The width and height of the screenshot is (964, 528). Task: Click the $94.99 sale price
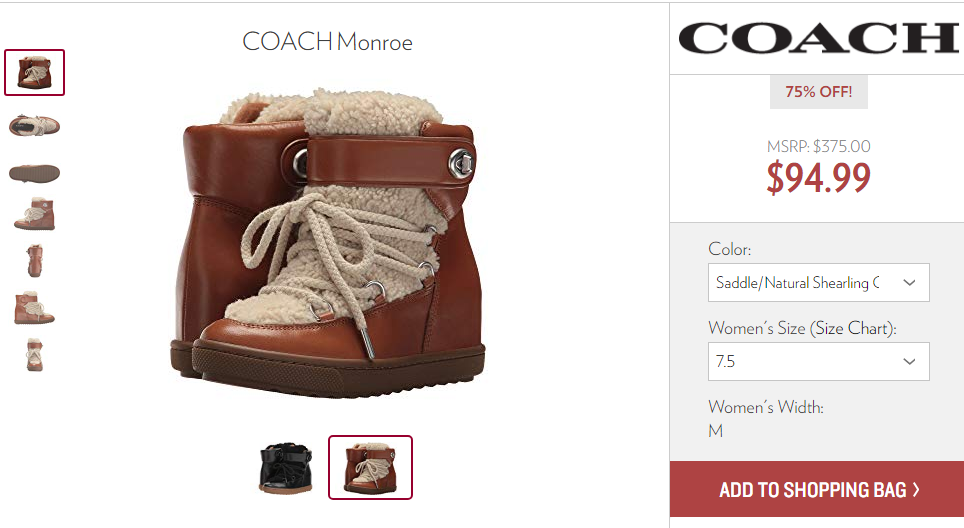(818, 178)
